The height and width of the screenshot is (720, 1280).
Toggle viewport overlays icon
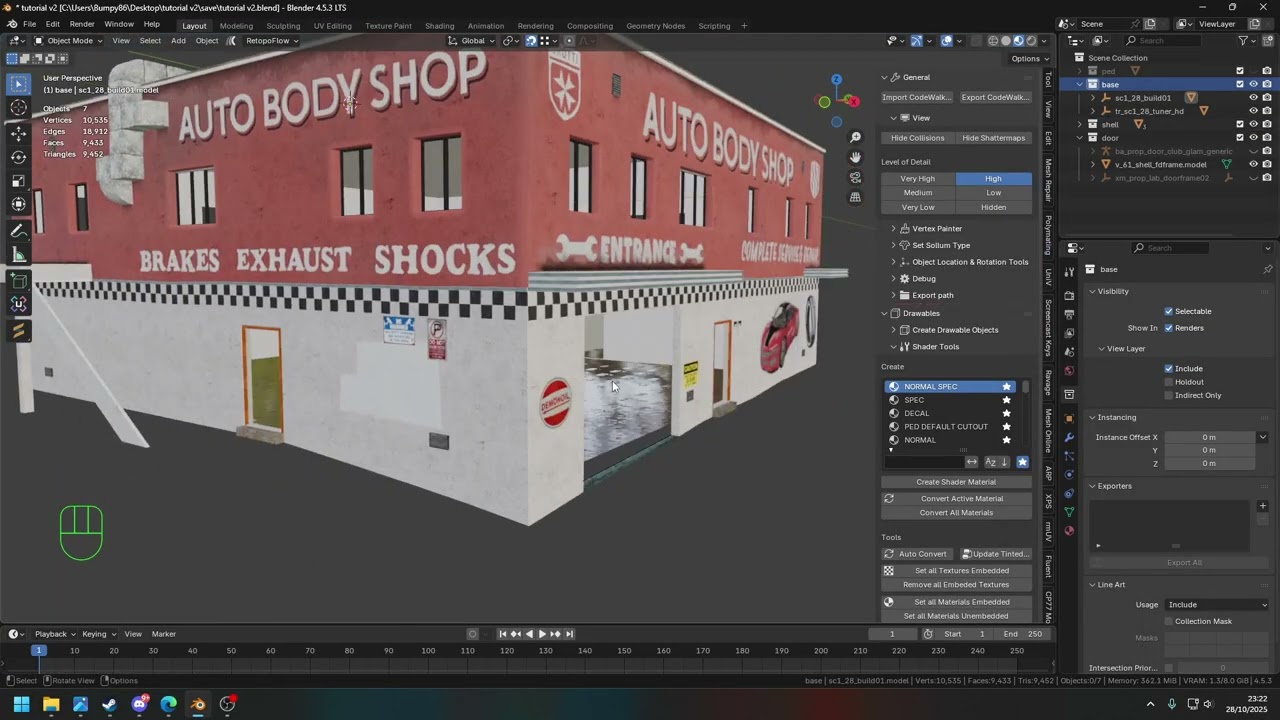(946, 41)
